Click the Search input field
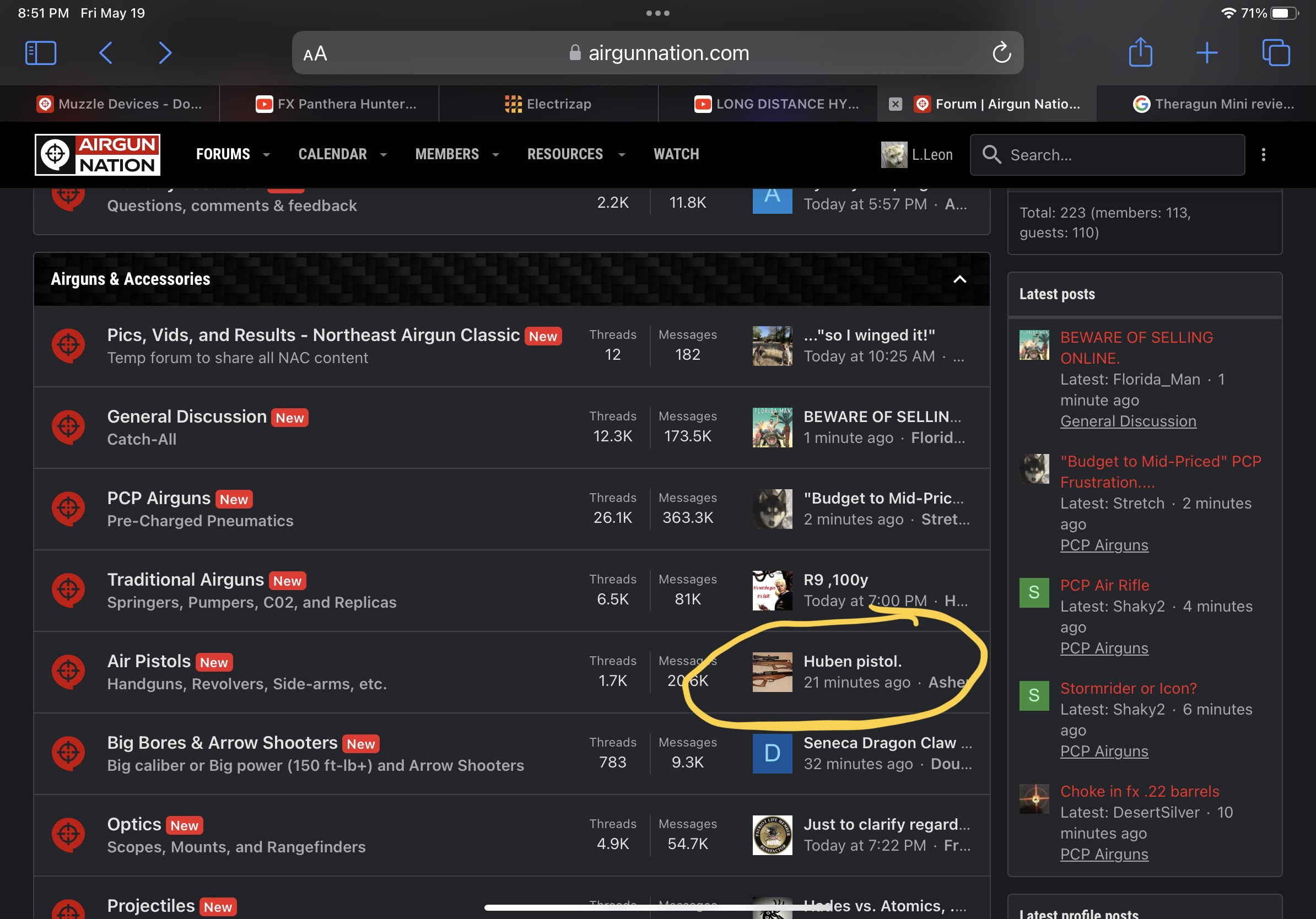This screenshot has height=919, width=1316. 1107,155
